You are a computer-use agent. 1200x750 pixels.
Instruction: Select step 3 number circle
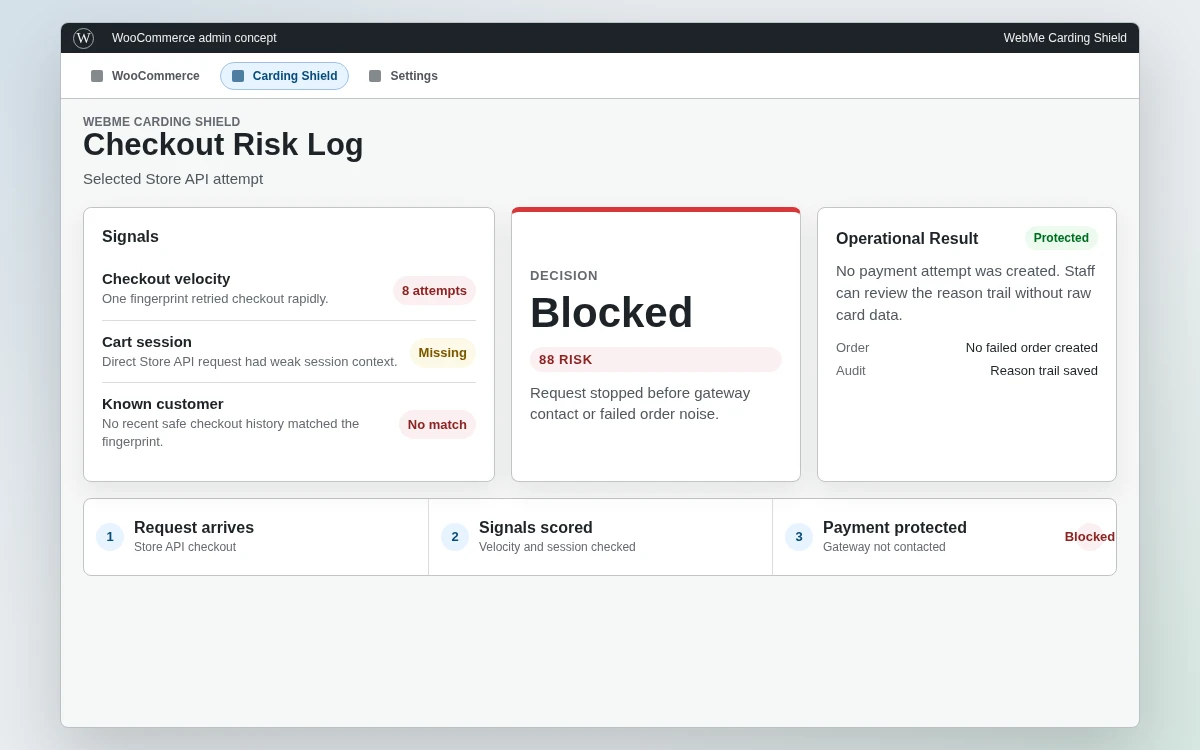pyautogui.click(x=799, y=537)
